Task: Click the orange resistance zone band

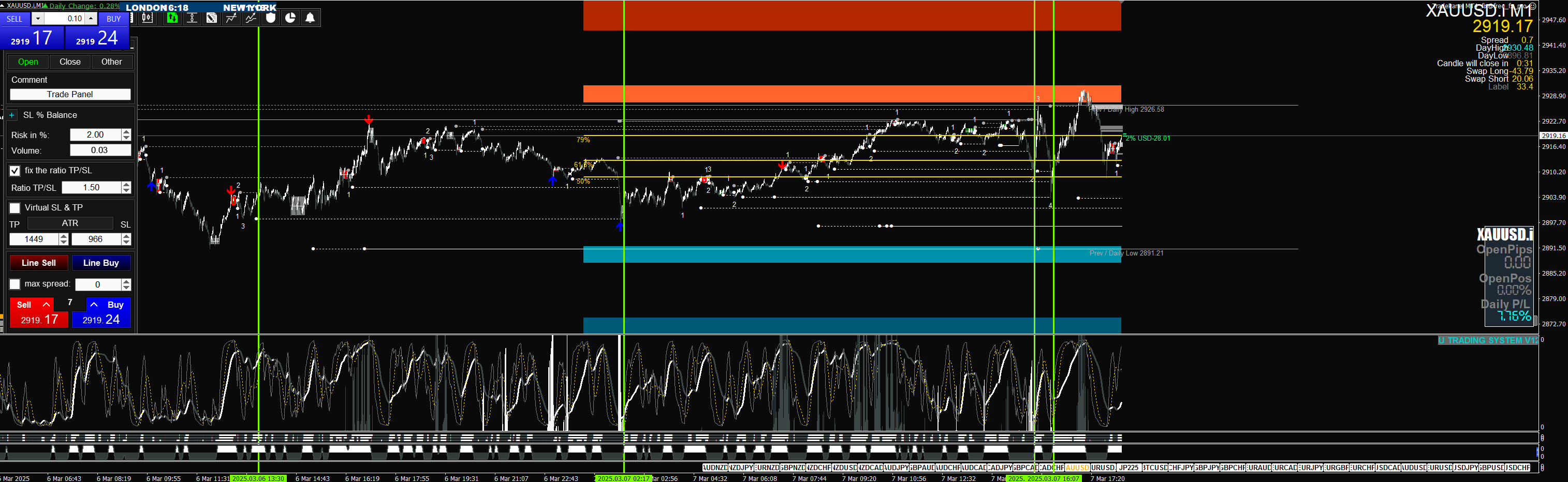Action: [x=852, y=94]
